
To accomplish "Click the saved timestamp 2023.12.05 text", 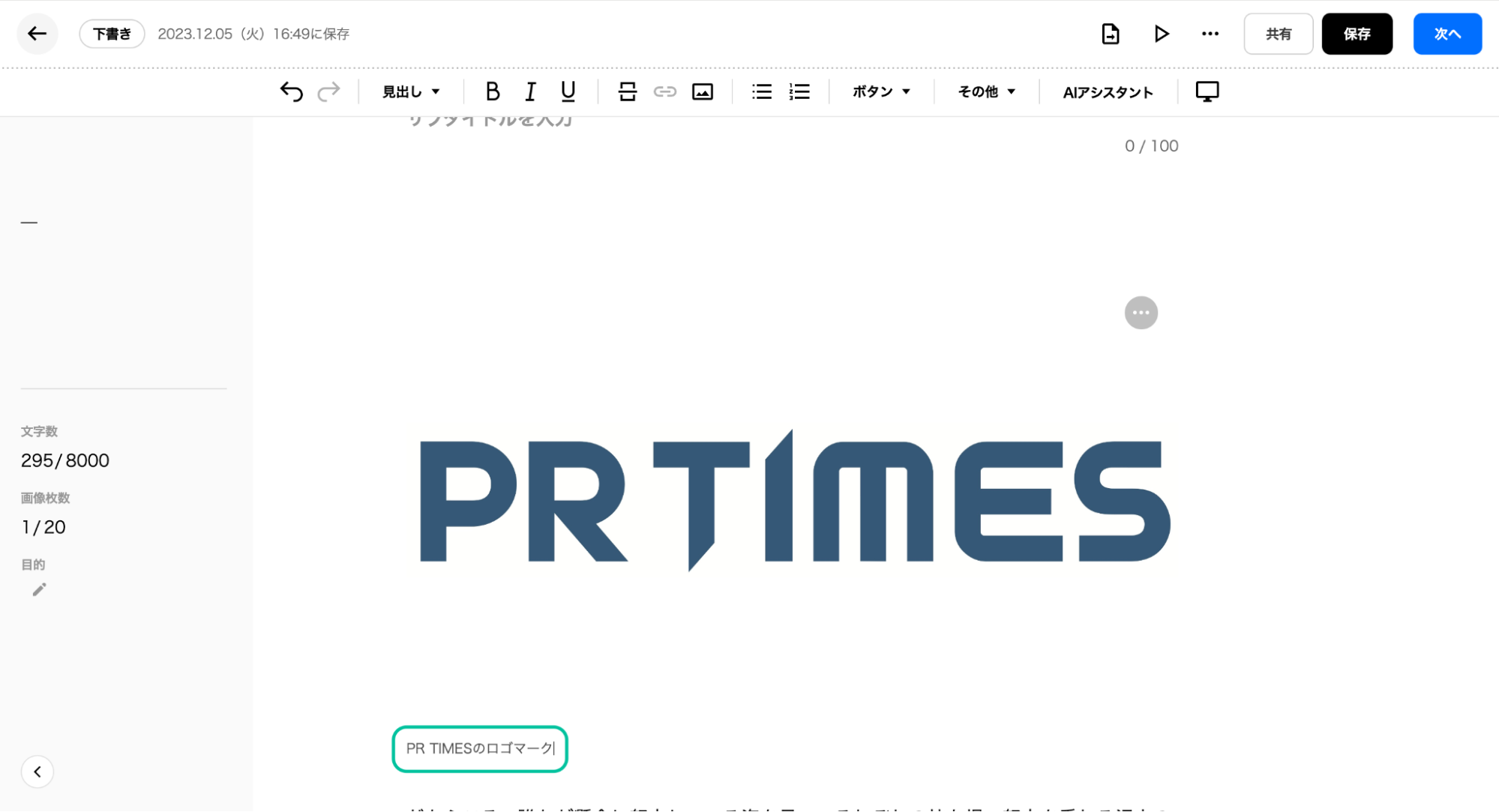I will [x=253, y=34].
